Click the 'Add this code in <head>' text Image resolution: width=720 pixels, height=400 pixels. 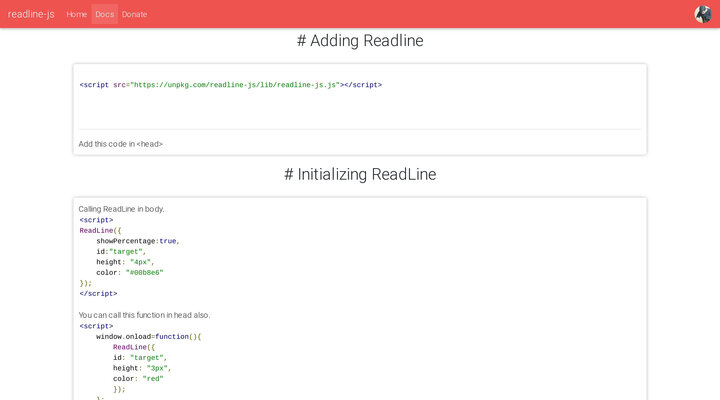(121, 144)
